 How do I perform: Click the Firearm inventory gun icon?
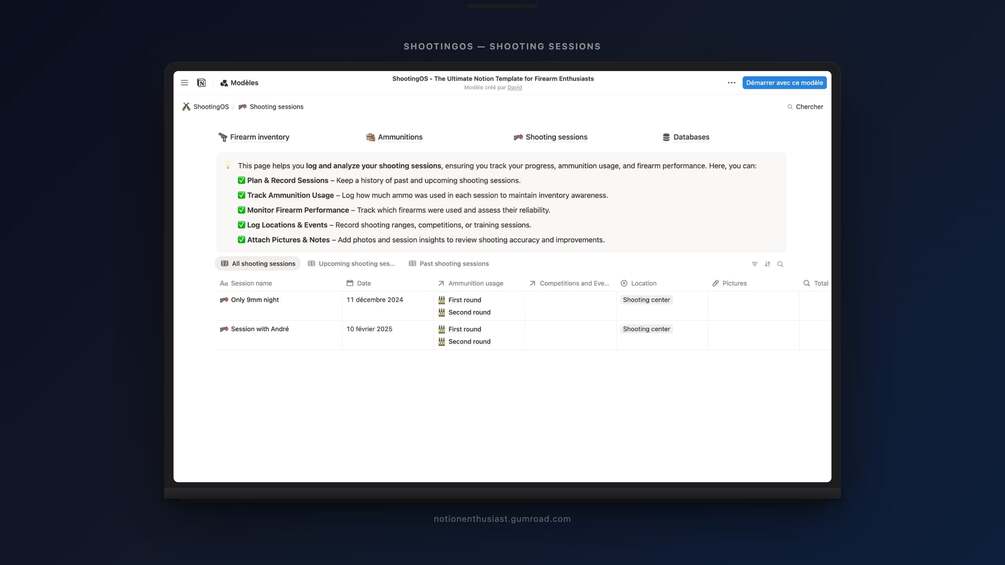pos(222,137)
